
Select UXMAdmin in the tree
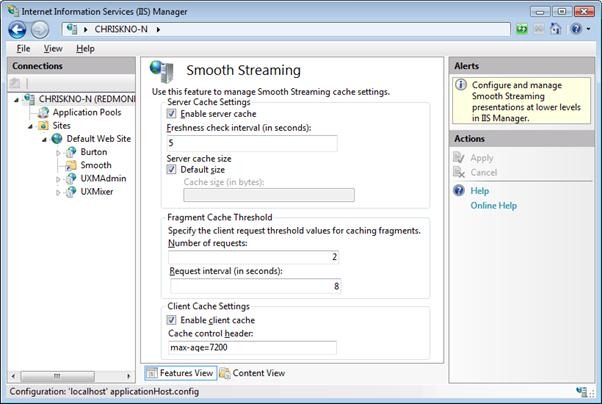[103, 179]
